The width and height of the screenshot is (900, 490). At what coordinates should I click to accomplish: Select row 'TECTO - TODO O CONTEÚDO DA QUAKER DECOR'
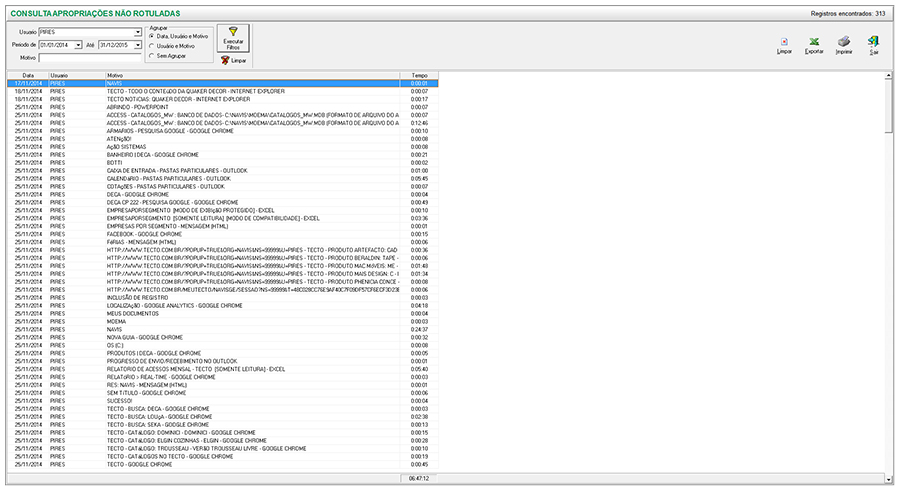pyautogui.click(x=223, y=91)
